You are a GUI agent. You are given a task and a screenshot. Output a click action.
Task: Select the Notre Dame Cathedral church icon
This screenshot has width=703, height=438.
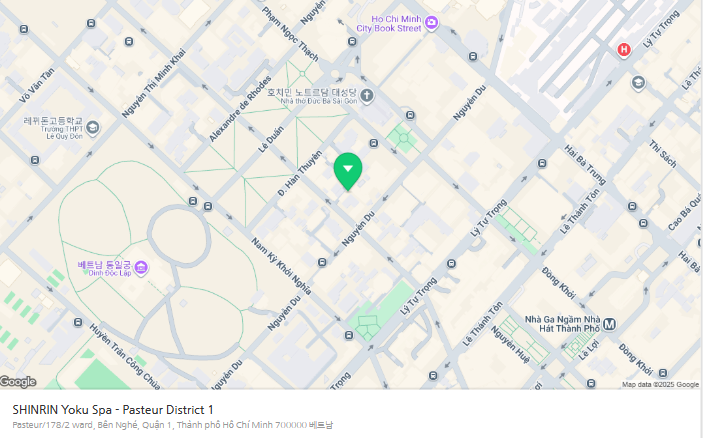click(367, 96)
